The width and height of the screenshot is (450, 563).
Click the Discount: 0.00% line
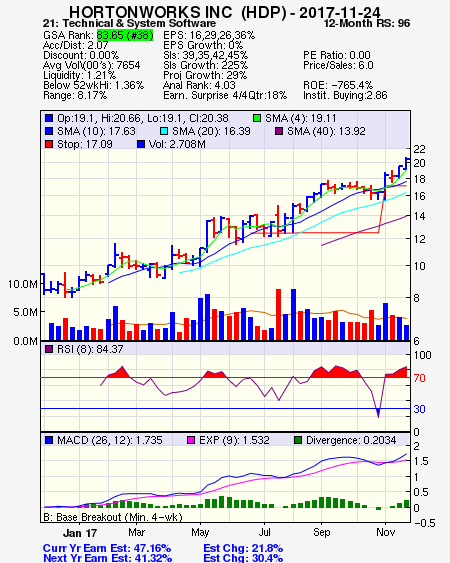pos(81,55)
